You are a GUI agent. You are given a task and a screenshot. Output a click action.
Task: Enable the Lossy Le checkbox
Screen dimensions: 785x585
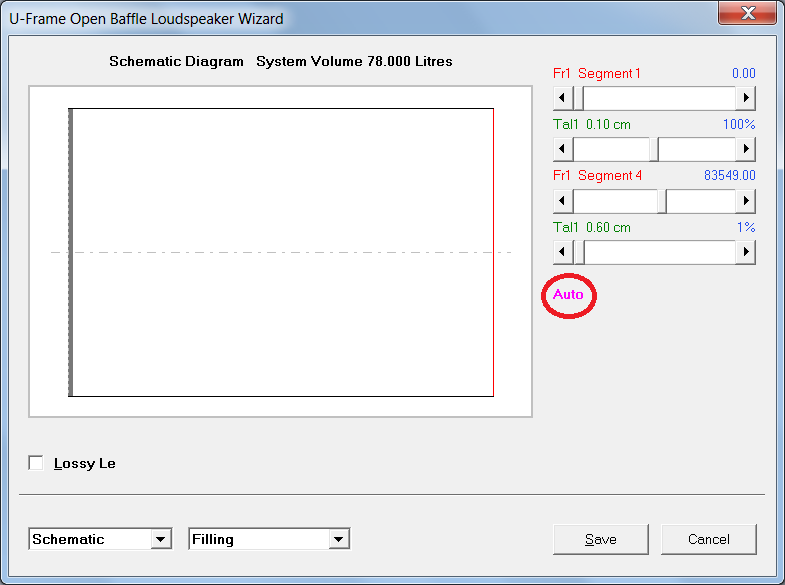tap(36, 463)
